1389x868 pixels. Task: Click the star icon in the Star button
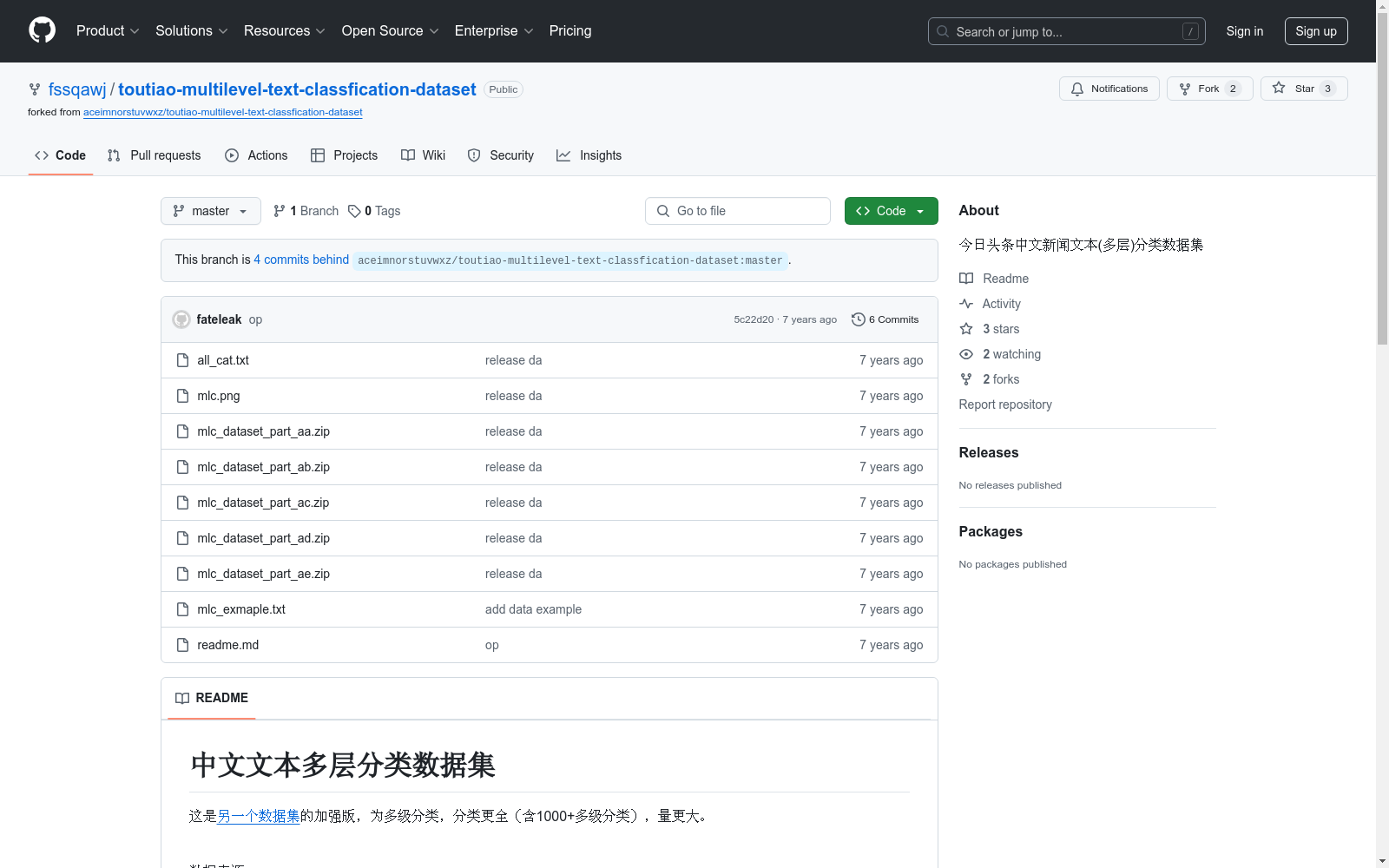(1279, 88)
